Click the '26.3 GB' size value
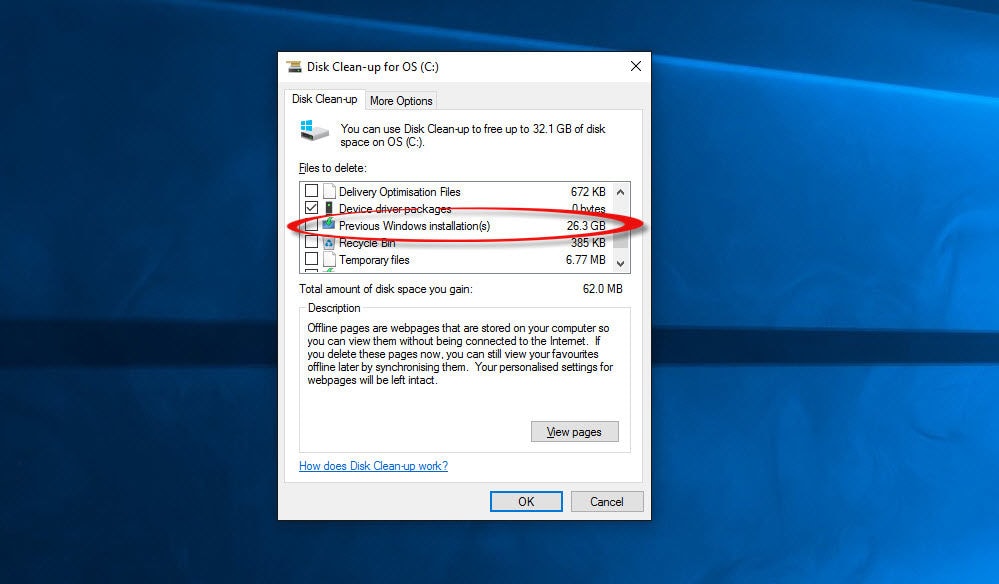 coord(586,226)
